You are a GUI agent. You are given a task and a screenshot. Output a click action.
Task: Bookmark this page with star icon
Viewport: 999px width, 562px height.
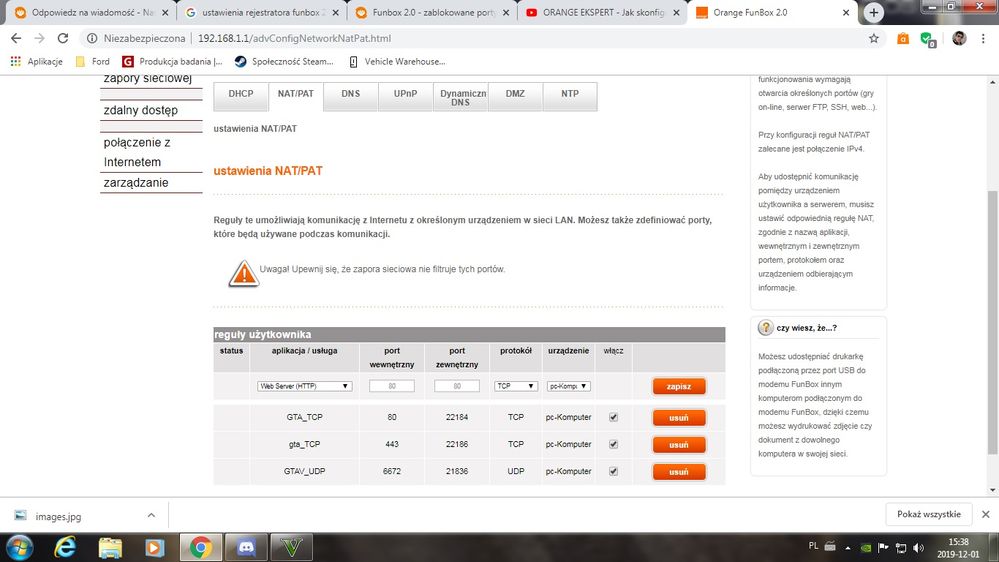click(x=873, y=38)
